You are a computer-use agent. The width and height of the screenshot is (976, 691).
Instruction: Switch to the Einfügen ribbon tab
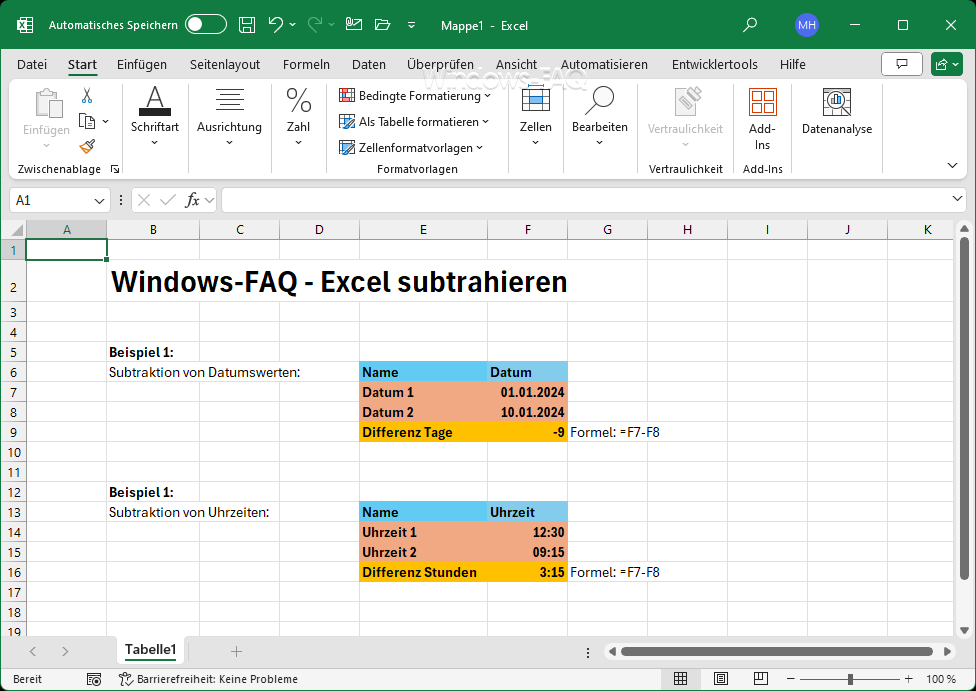(142, 65)
